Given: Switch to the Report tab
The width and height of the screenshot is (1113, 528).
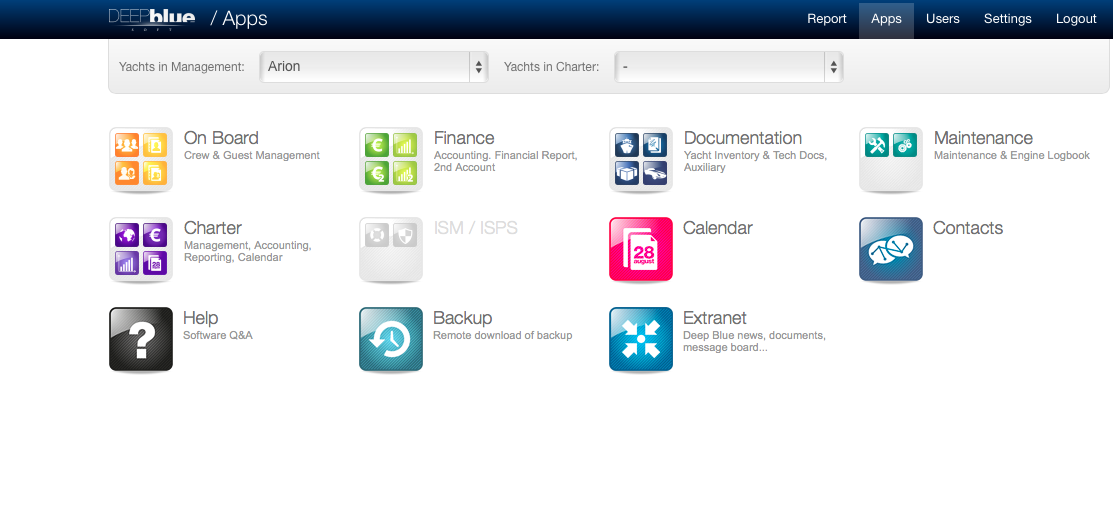Looking at the screenshot, I should click(826, 19).
